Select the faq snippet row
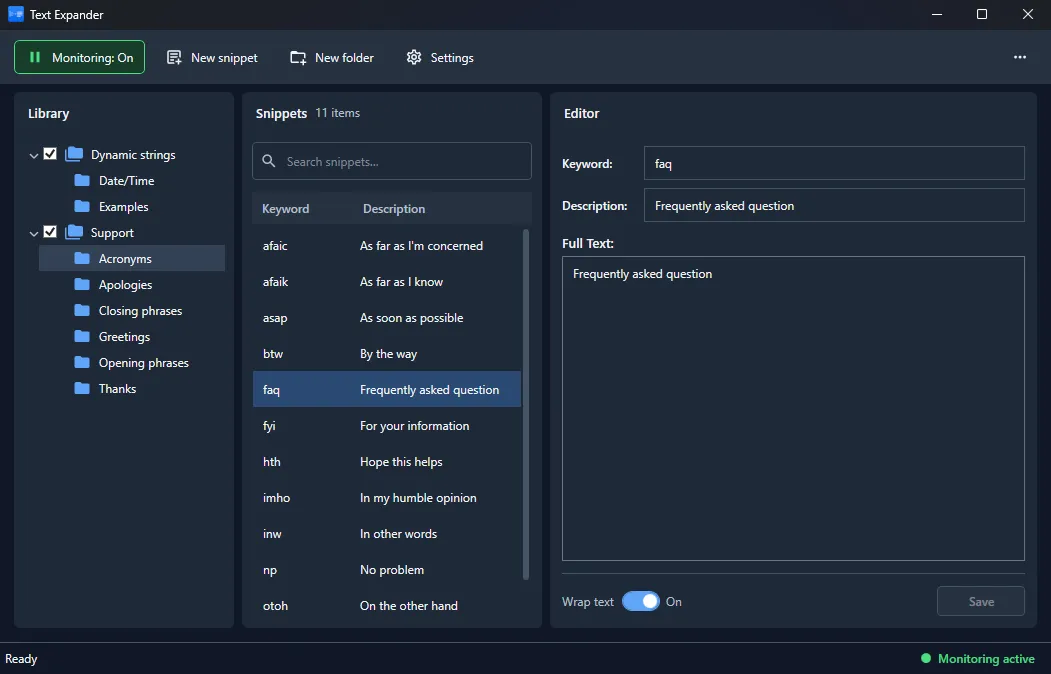 pos(387,389)
